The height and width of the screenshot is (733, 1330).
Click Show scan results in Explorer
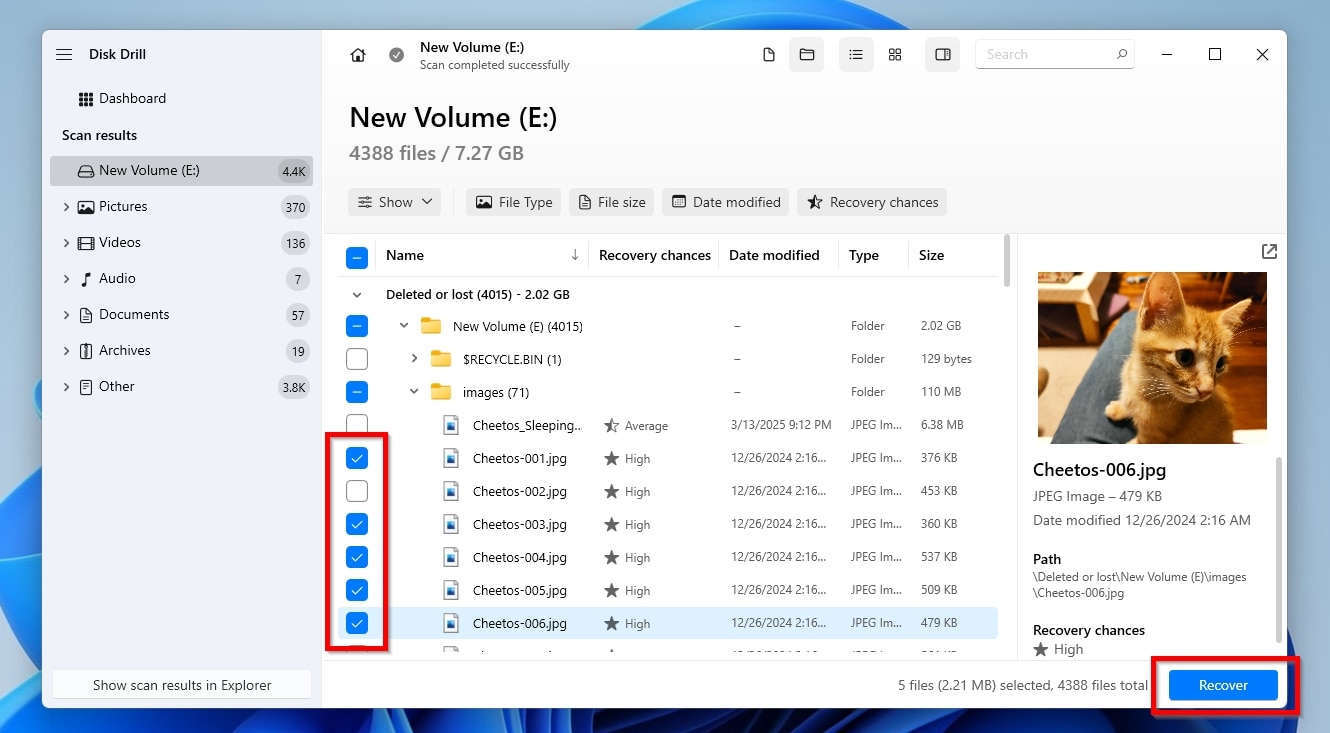pos(182,685)
